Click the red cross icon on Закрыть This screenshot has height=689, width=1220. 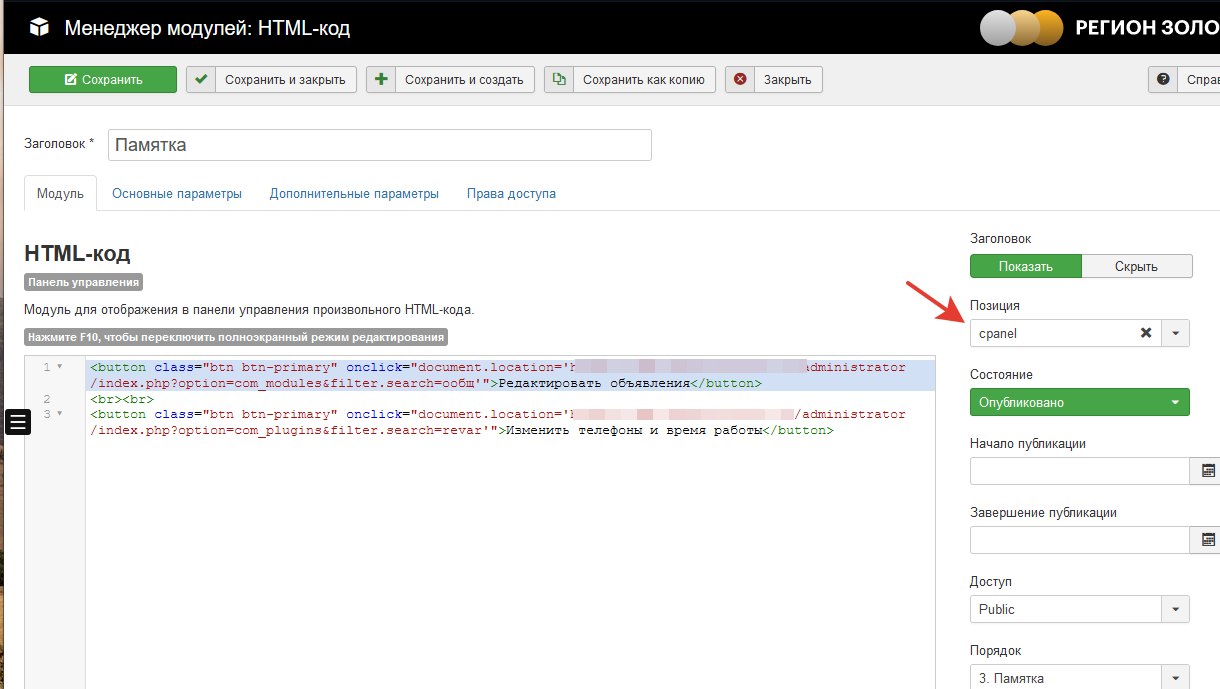pos(740,80)
